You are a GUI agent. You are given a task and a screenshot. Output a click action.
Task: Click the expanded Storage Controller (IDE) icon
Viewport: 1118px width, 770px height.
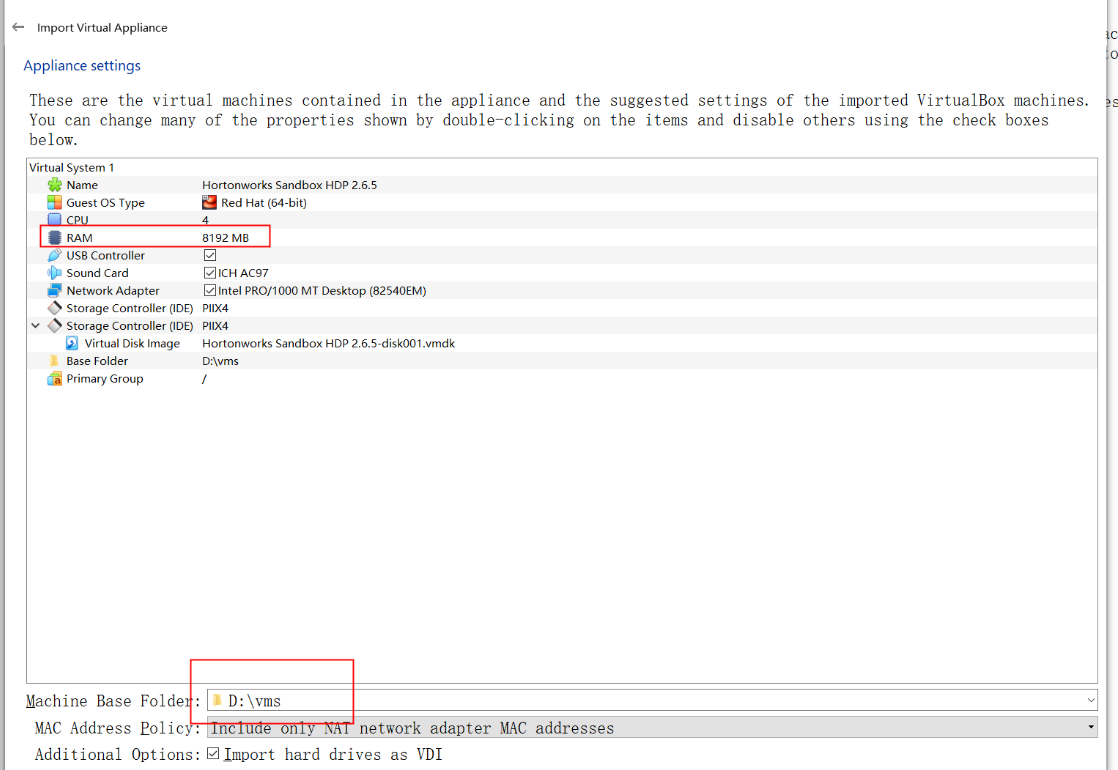(x=54, y=326)
